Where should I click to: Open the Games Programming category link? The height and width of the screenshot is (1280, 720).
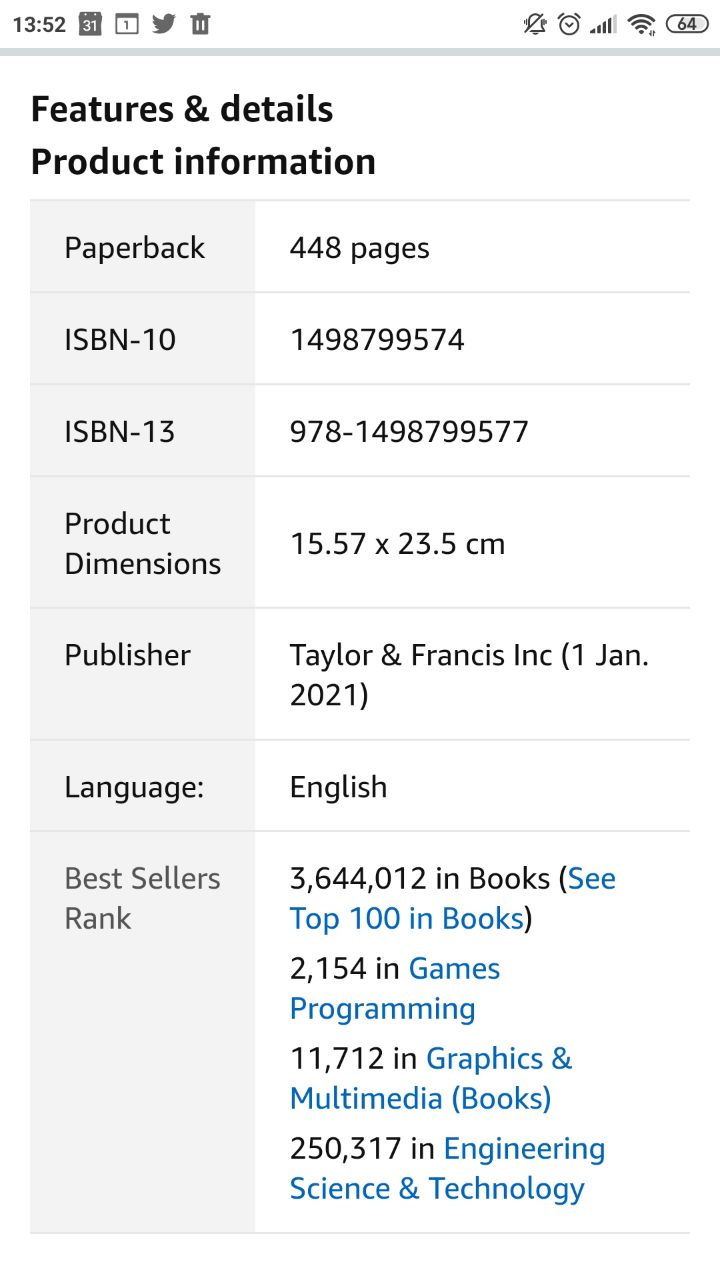coord(395,988)
